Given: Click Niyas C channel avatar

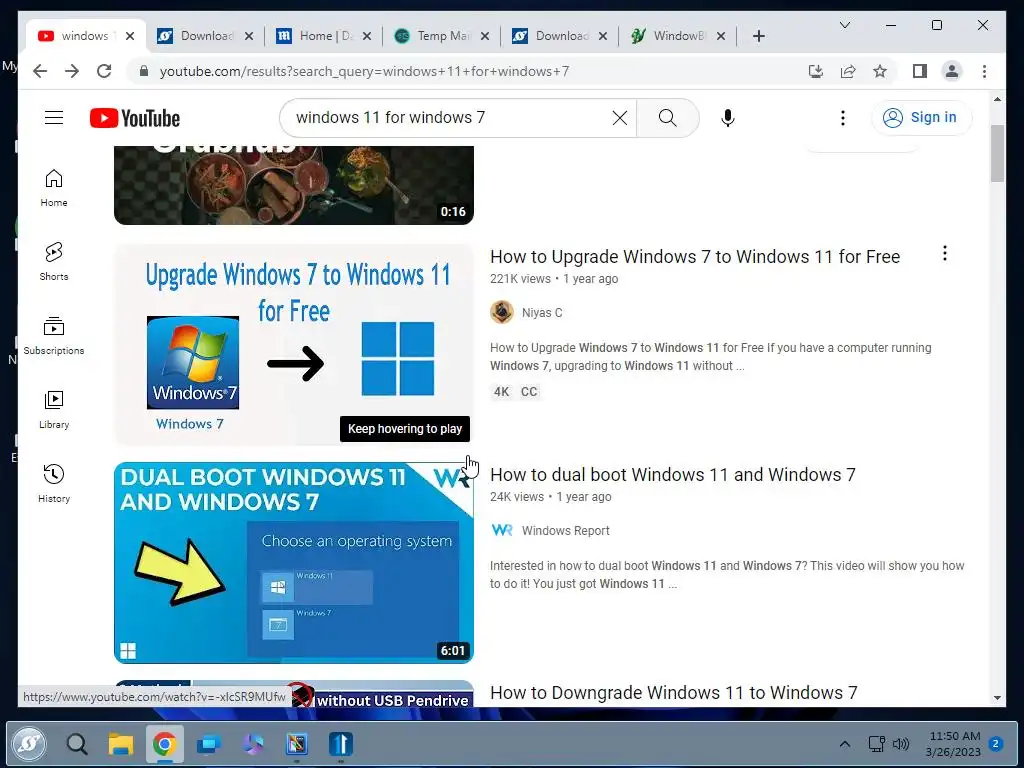Looking at the screenshot, I should coord(502,312).
